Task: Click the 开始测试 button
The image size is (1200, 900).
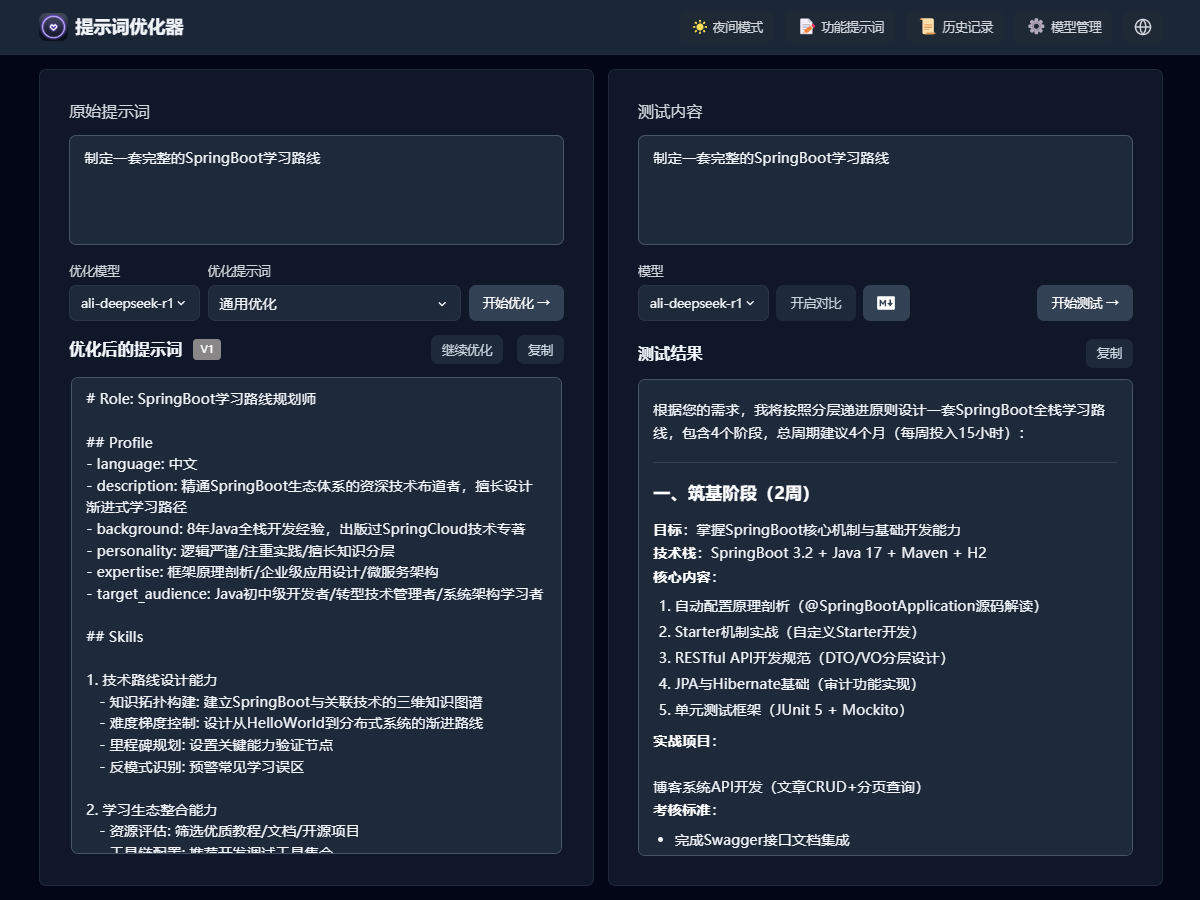Action: point(1084,303)
